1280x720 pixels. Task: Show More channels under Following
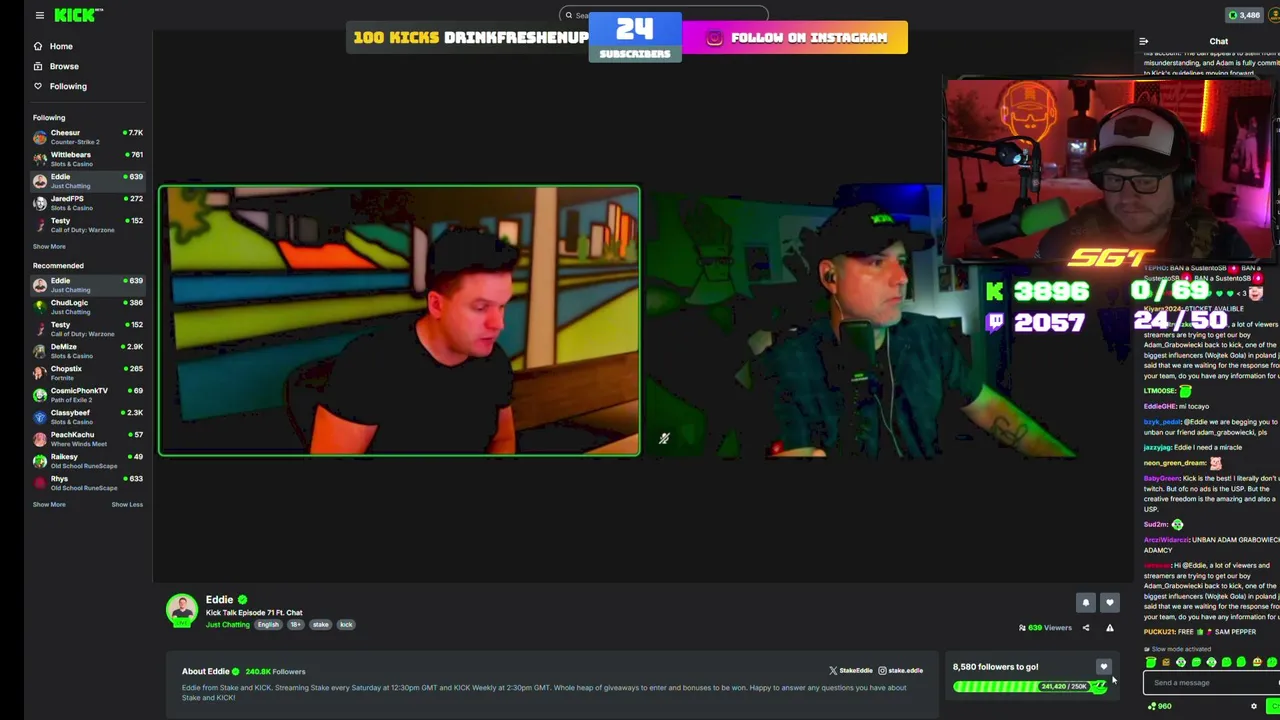49,246
